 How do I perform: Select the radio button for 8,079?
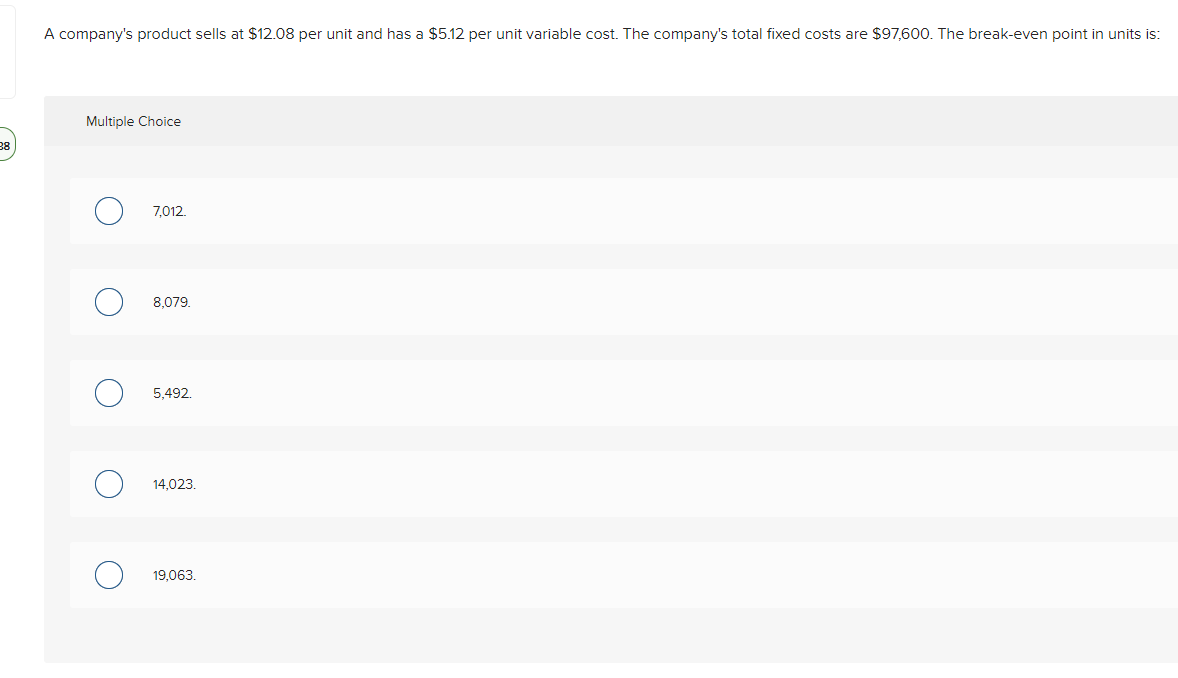click(109, 302)
